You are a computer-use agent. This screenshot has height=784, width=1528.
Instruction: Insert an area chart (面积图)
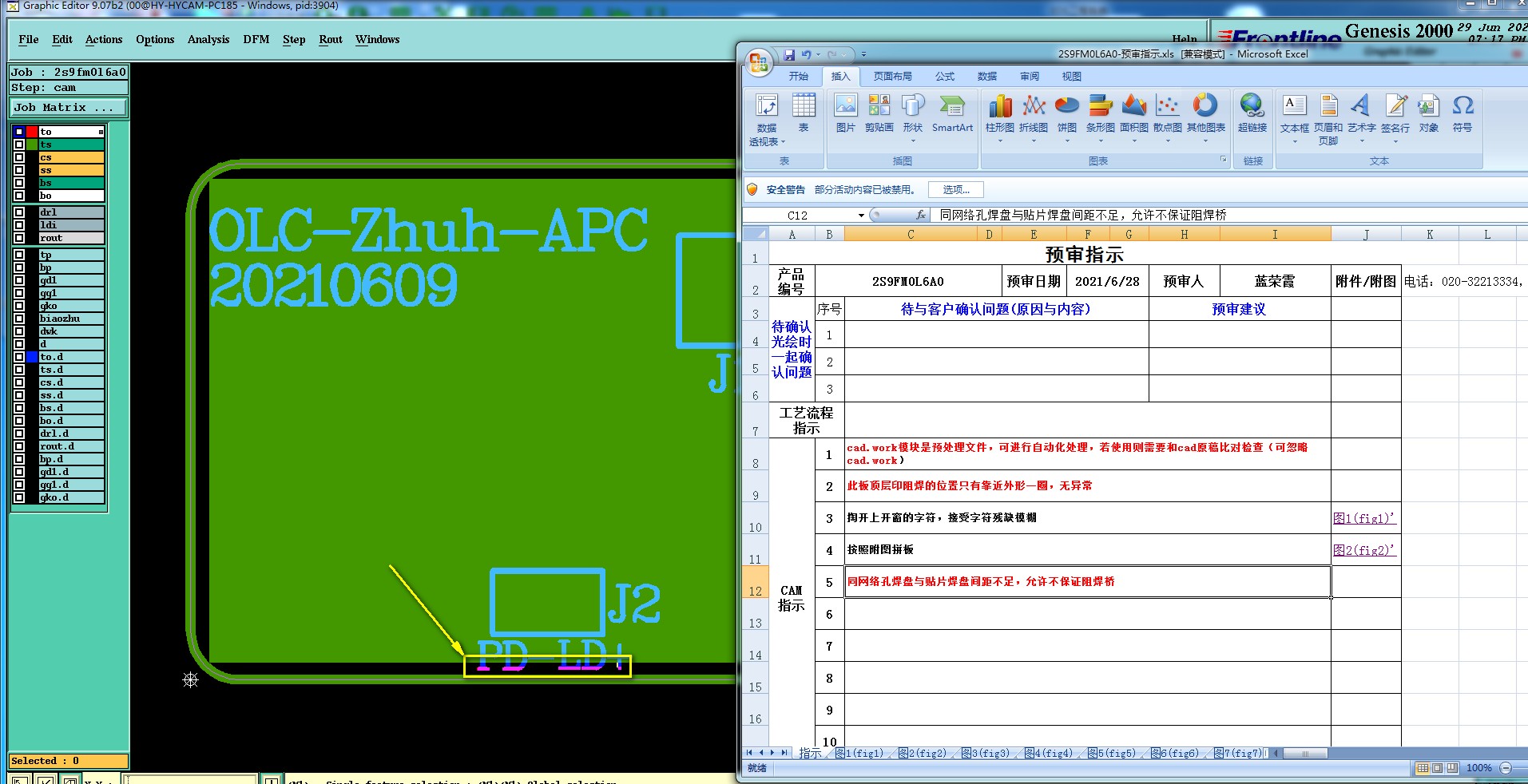tap(1133, 118)
